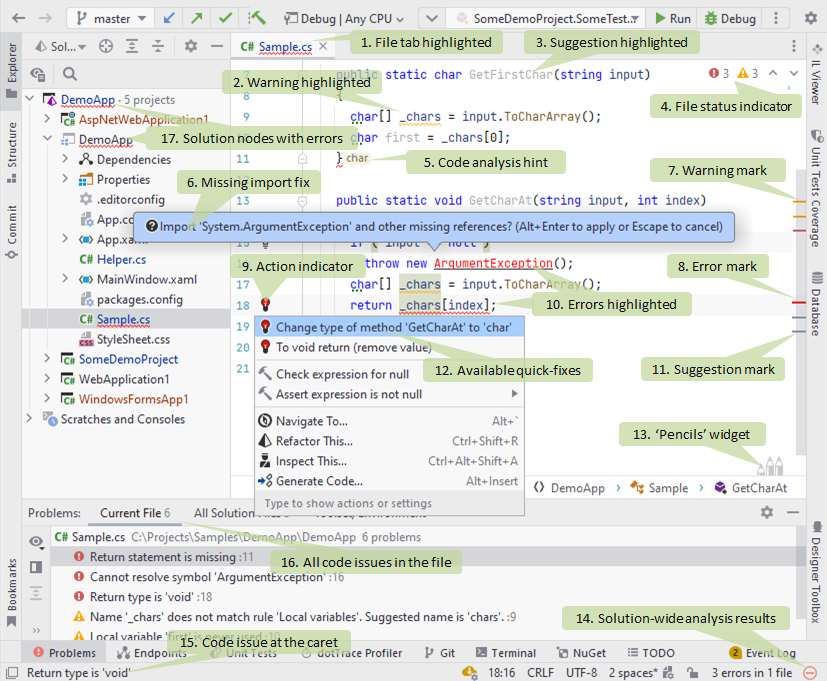
Task: Push commits using the green up-arrow icon
Action: pyautogui.click(x=196, y=17)
